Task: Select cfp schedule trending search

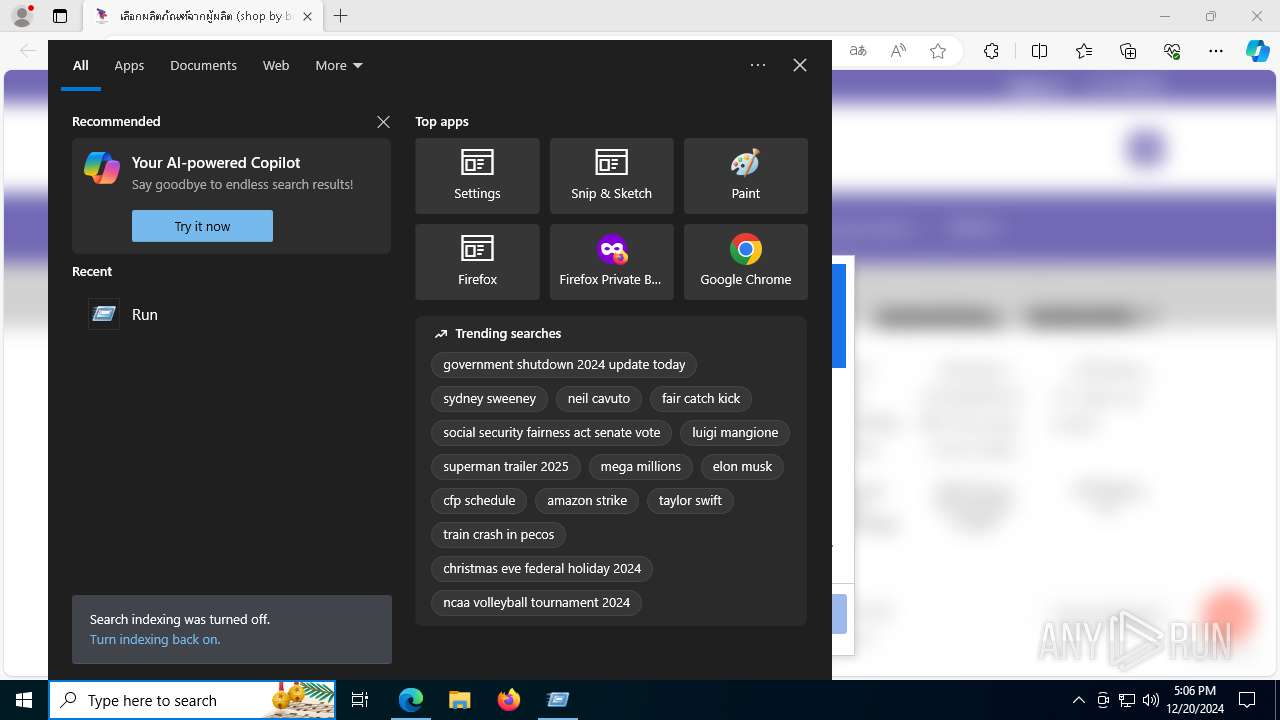Action: click(x=479, y=501)
